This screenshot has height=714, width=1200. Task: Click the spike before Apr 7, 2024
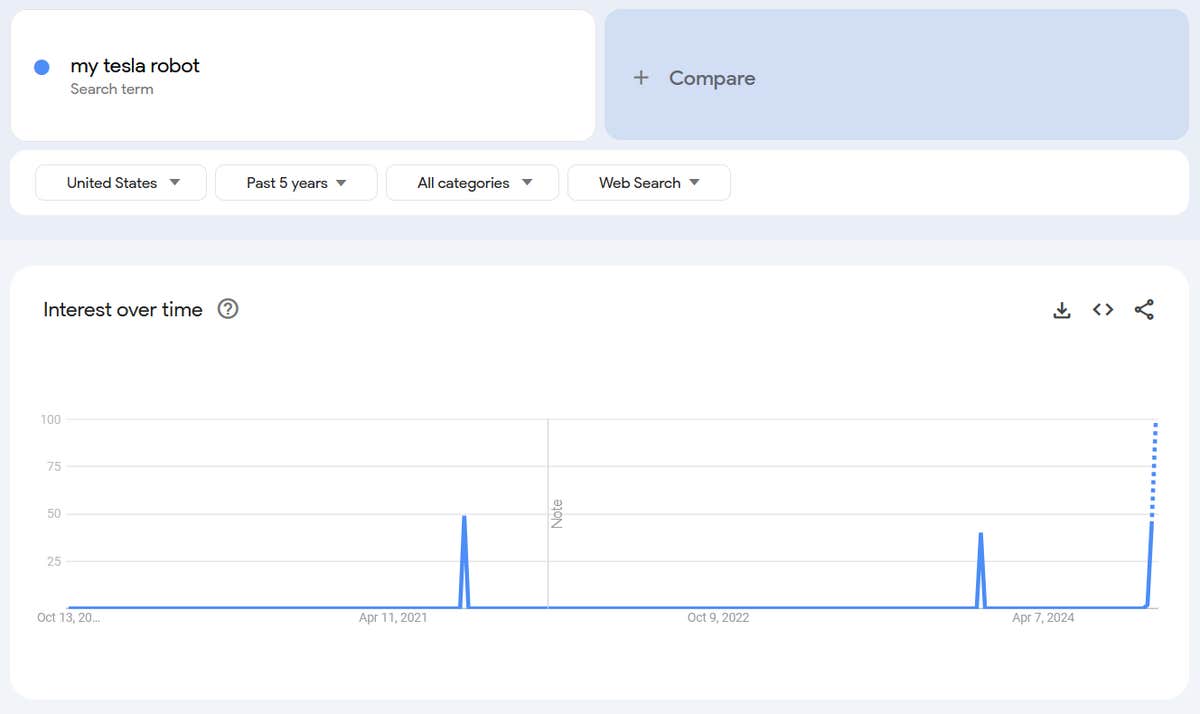(980, 535)
